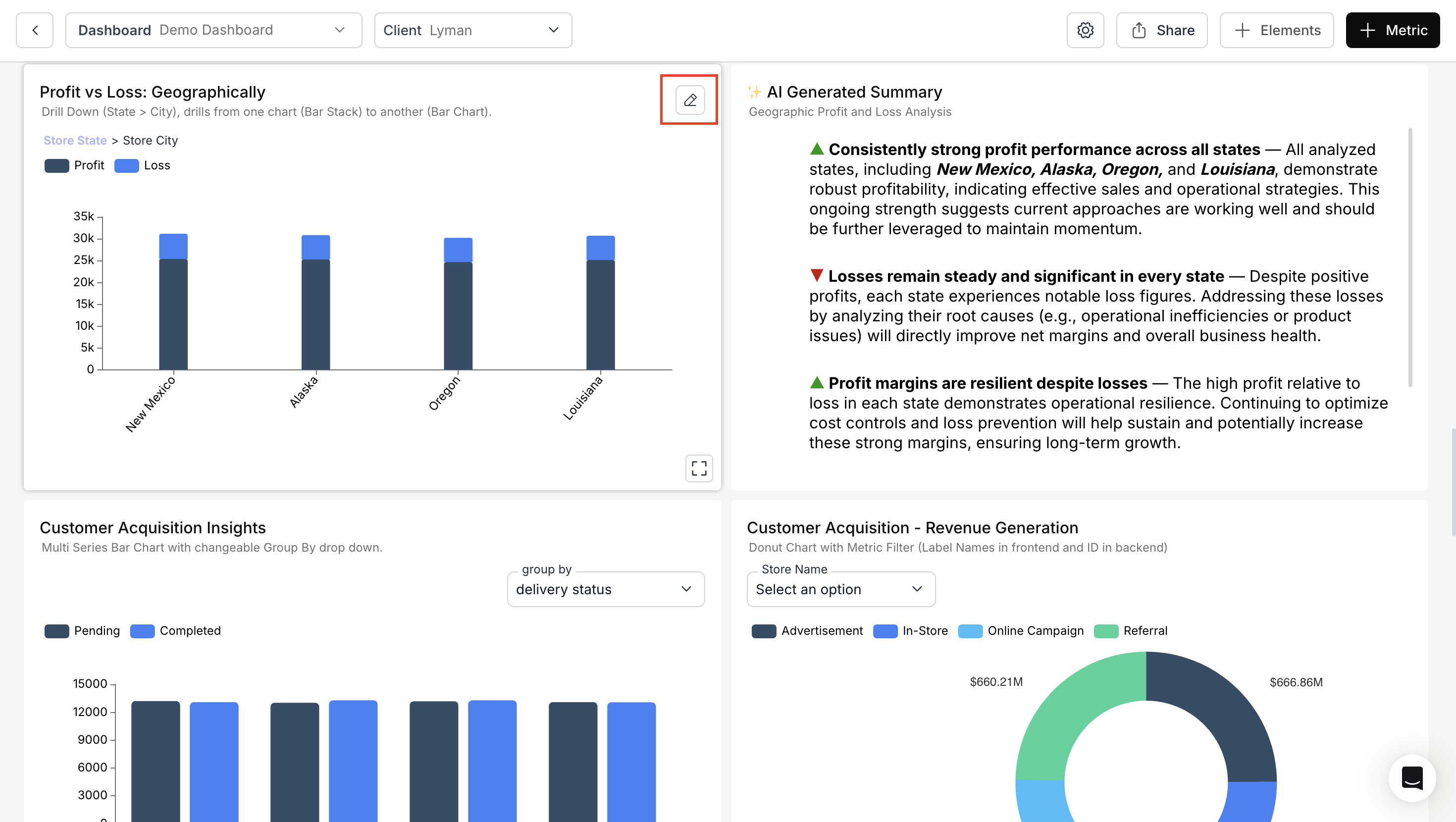Click the AI sparkle summary icon
Image resolution: width=1456 pixels, height=822 pixels.
coord(754,92)
